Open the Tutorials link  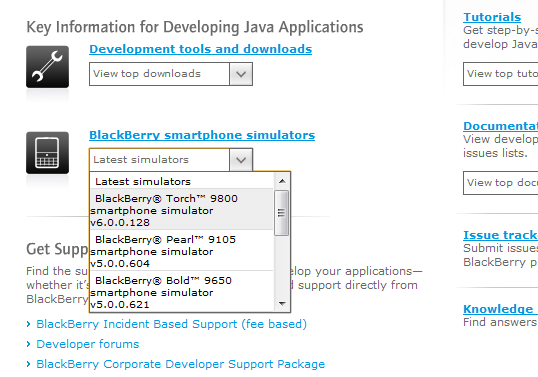click(492, 17)
